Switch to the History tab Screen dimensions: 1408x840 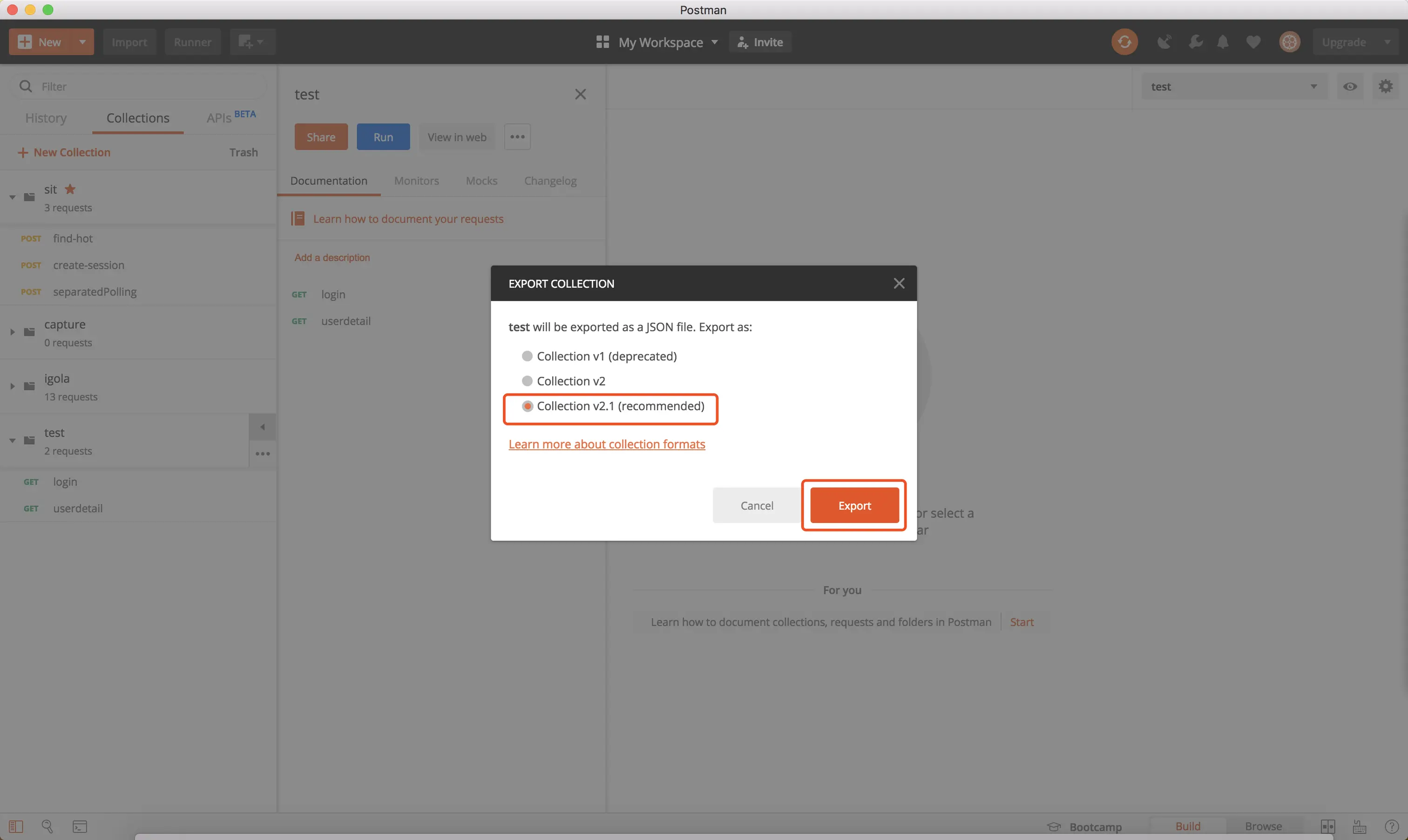point(46,118)
